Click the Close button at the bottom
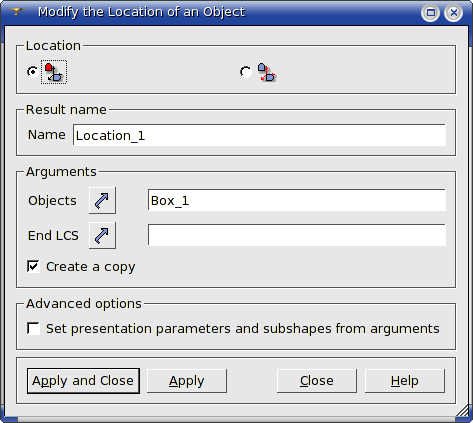Viewport: 473px width, 423px height. [317, 381]
